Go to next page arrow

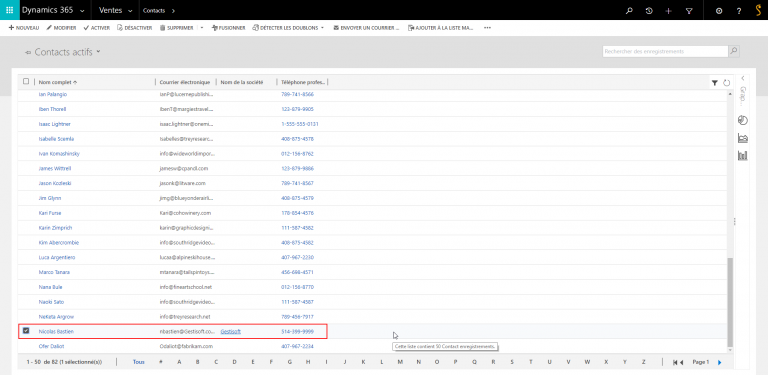pyautogui.click(x=720, y=362)
